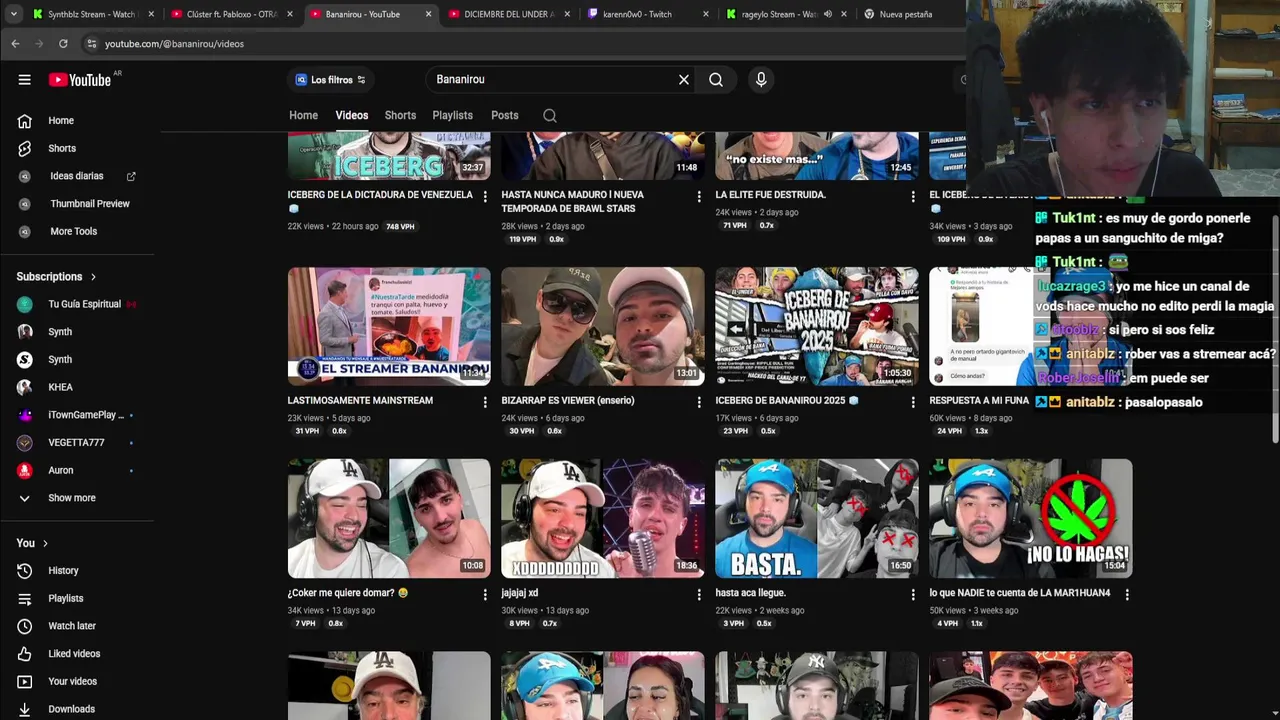Open options menu for BIZARRAP ES VIEWER
Image resolution: width=1280 pixels, height=720 pixels.
pos(699,402)
